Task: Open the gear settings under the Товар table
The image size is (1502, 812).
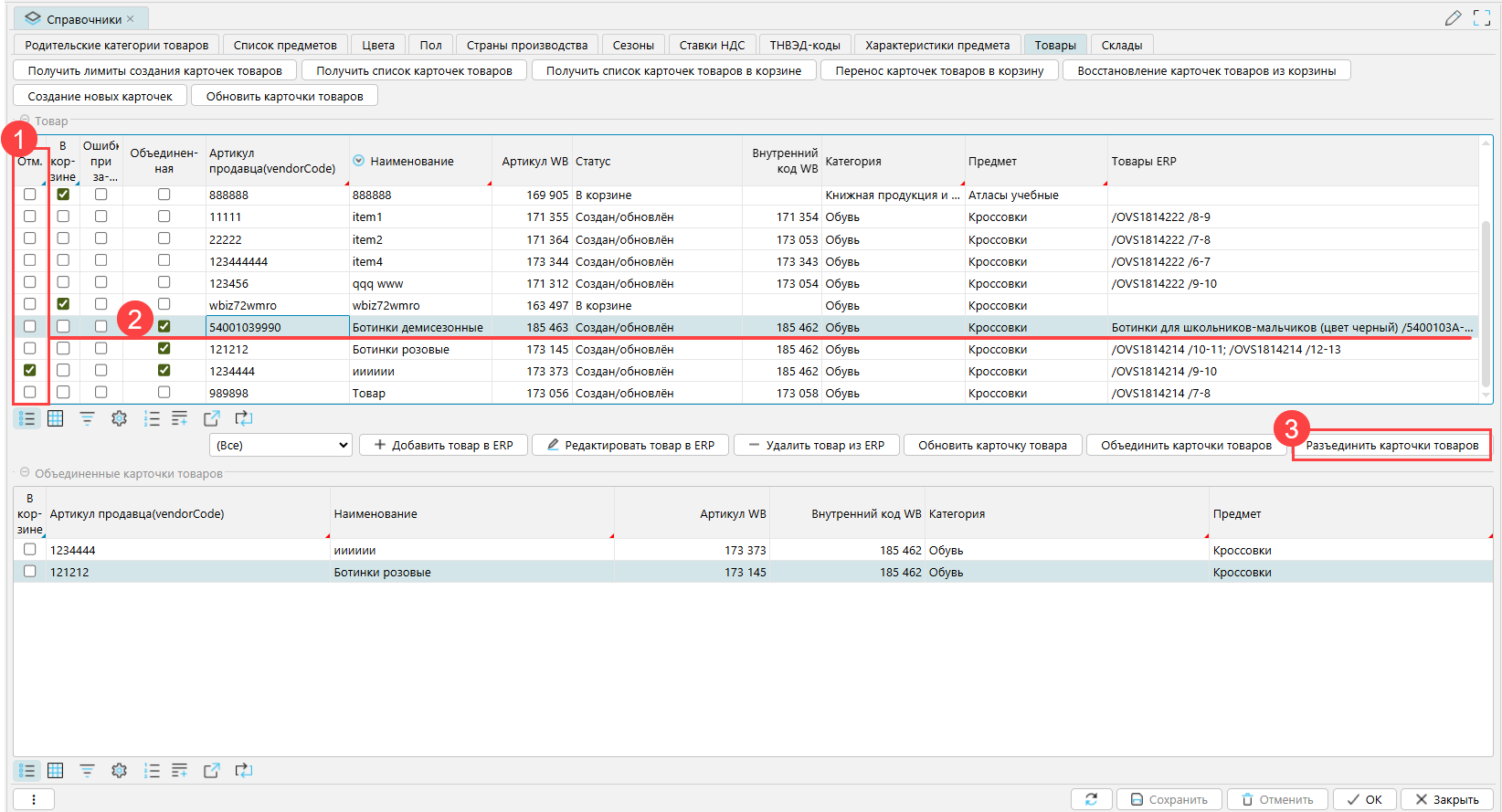Action: coord(119,418)
